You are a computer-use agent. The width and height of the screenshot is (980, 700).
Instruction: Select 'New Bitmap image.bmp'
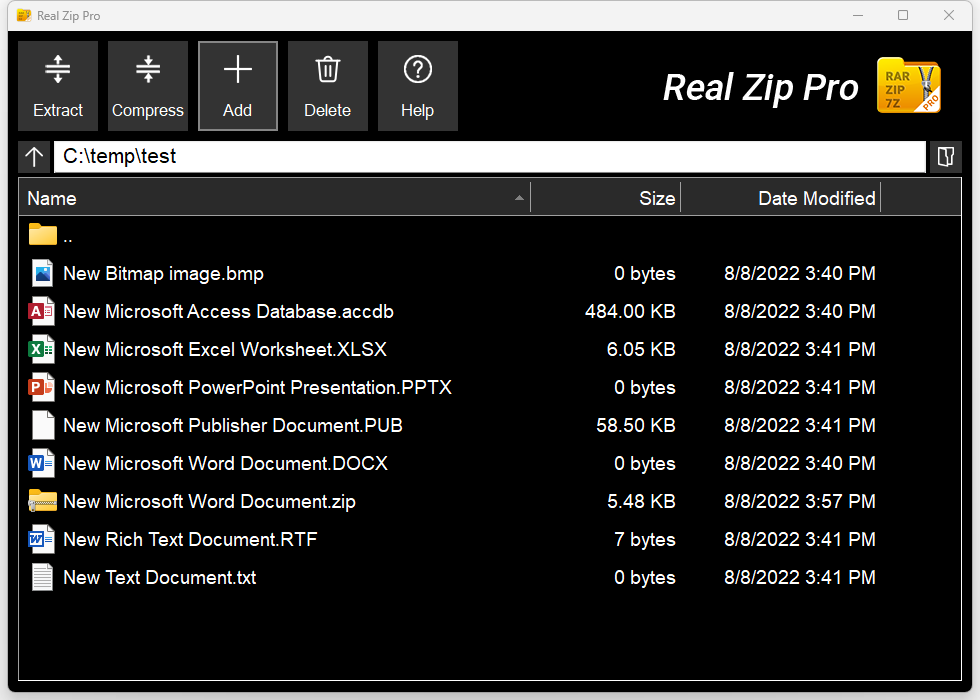[x=164, y=274]
